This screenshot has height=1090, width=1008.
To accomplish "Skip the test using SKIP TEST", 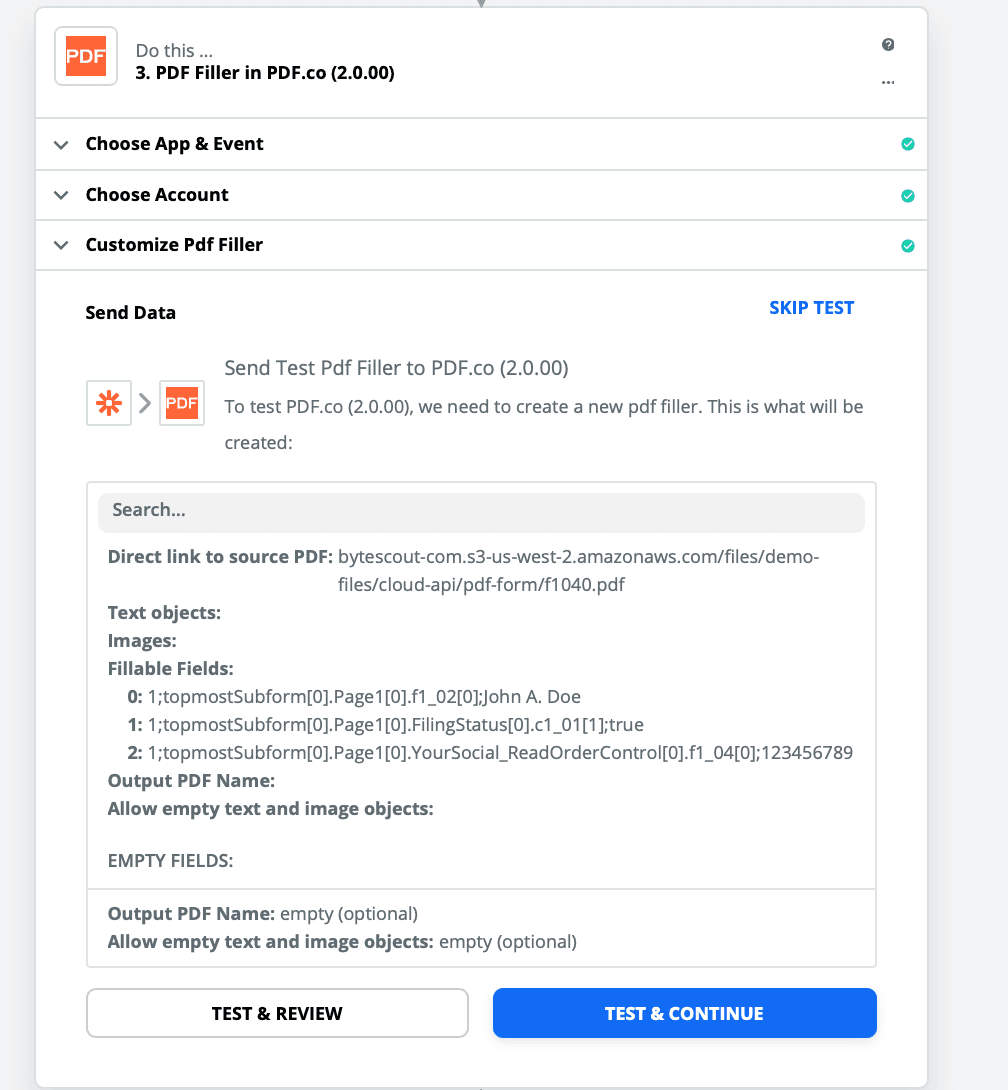I will (x=811, y=307).
